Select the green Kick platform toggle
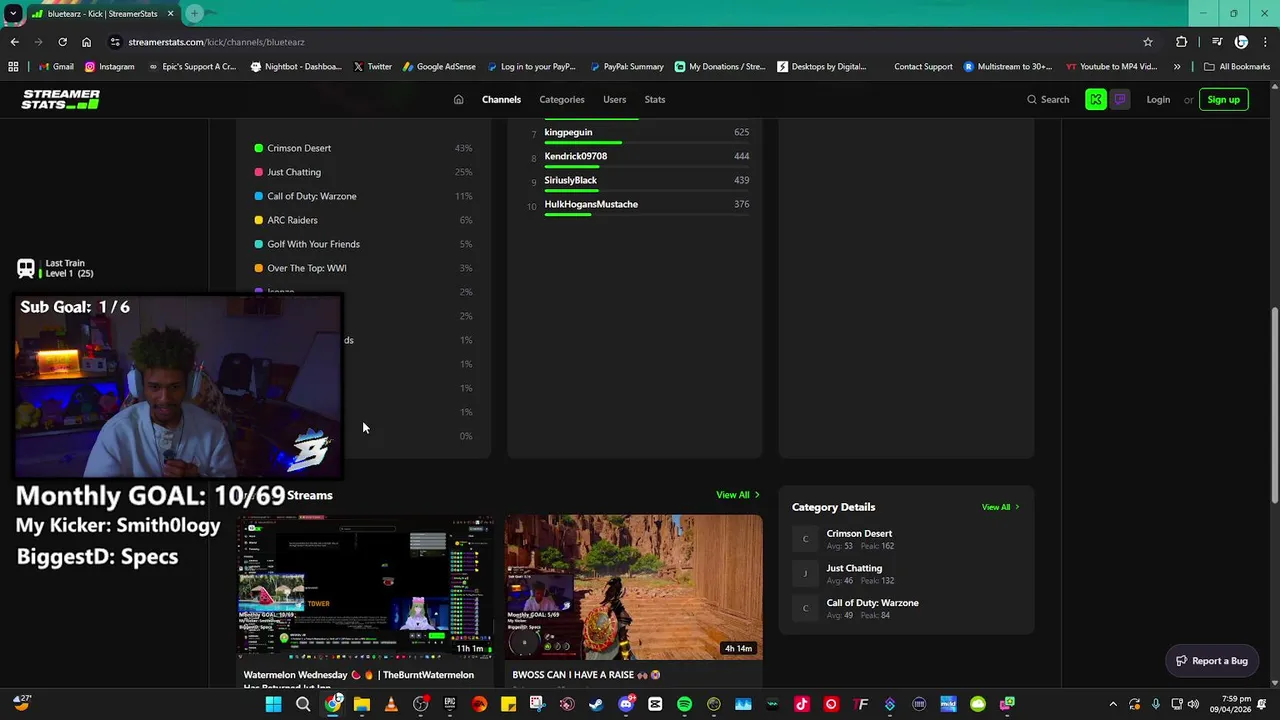Viewport: 1280px width, 720px height. [1096, 99]
